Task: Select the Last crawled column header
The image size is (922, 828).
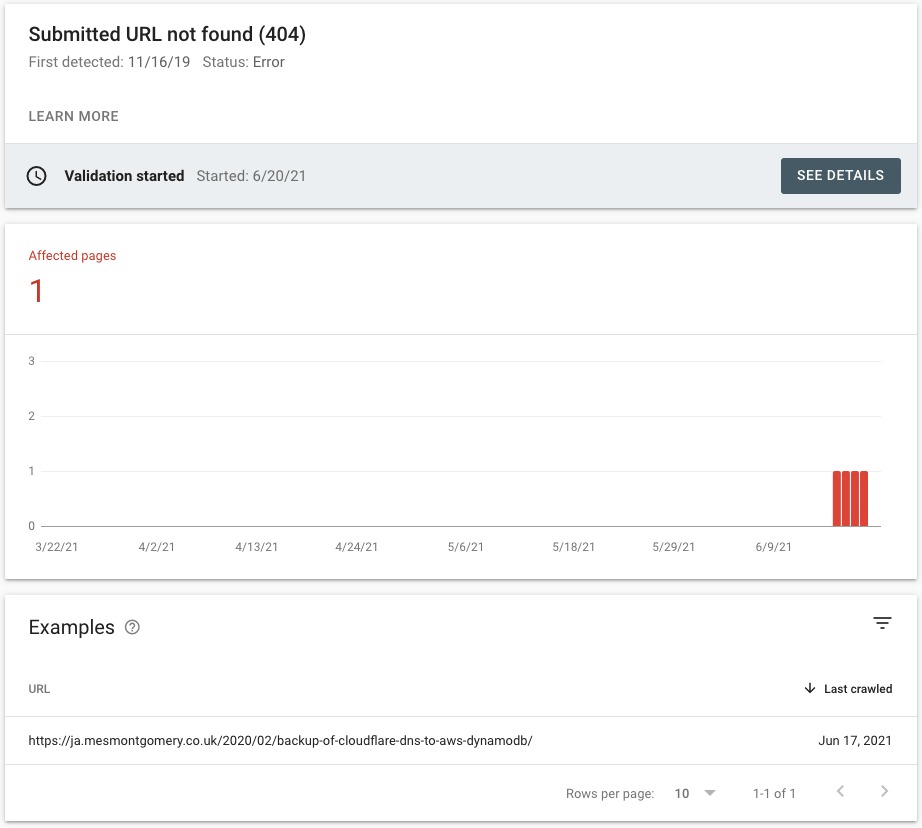Action: (x=856, y=688)
